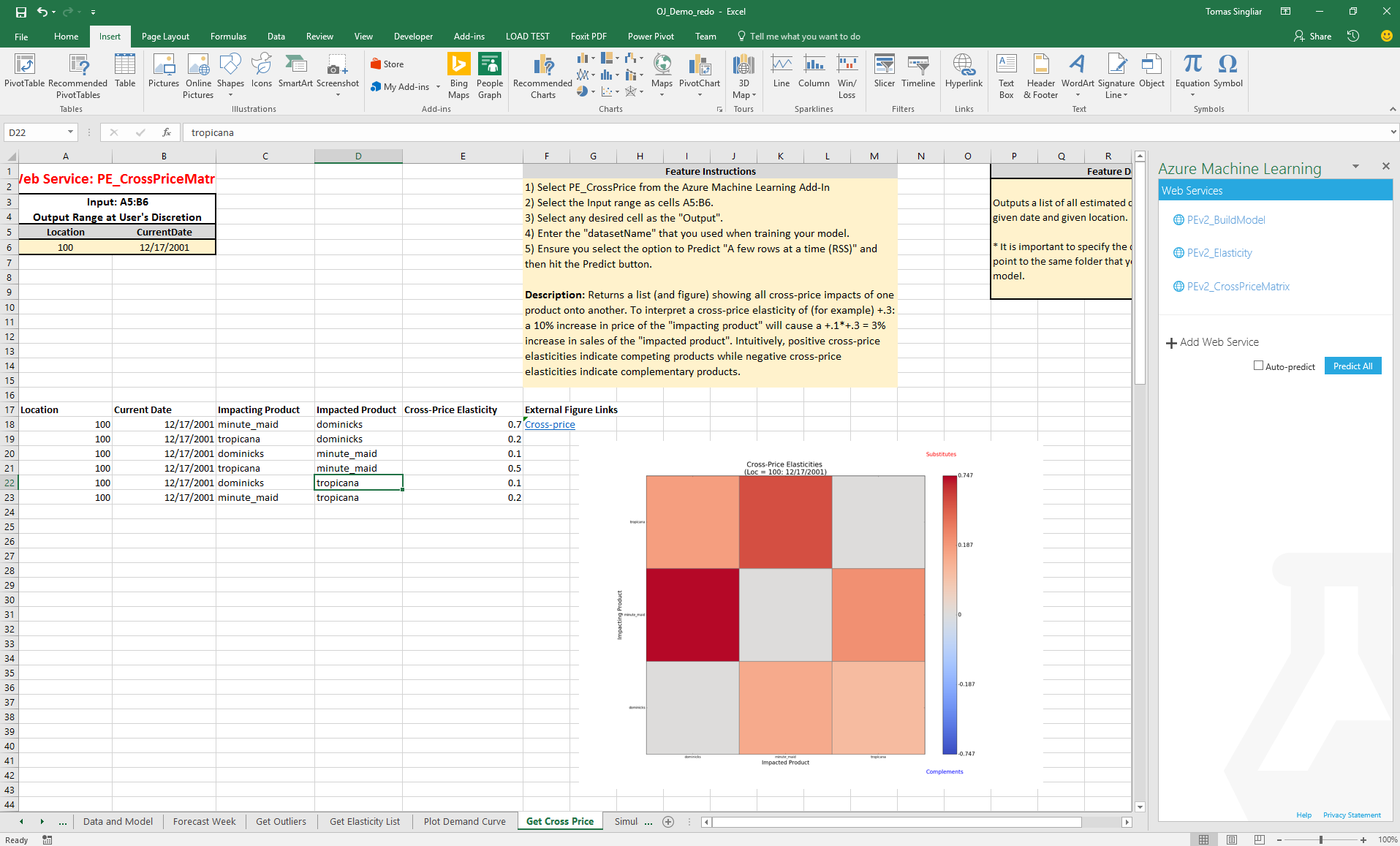Adjust the zoom slider handle
Image resolution: width=1400 pixels, height=846 pixels.
tap(1320, 840)
